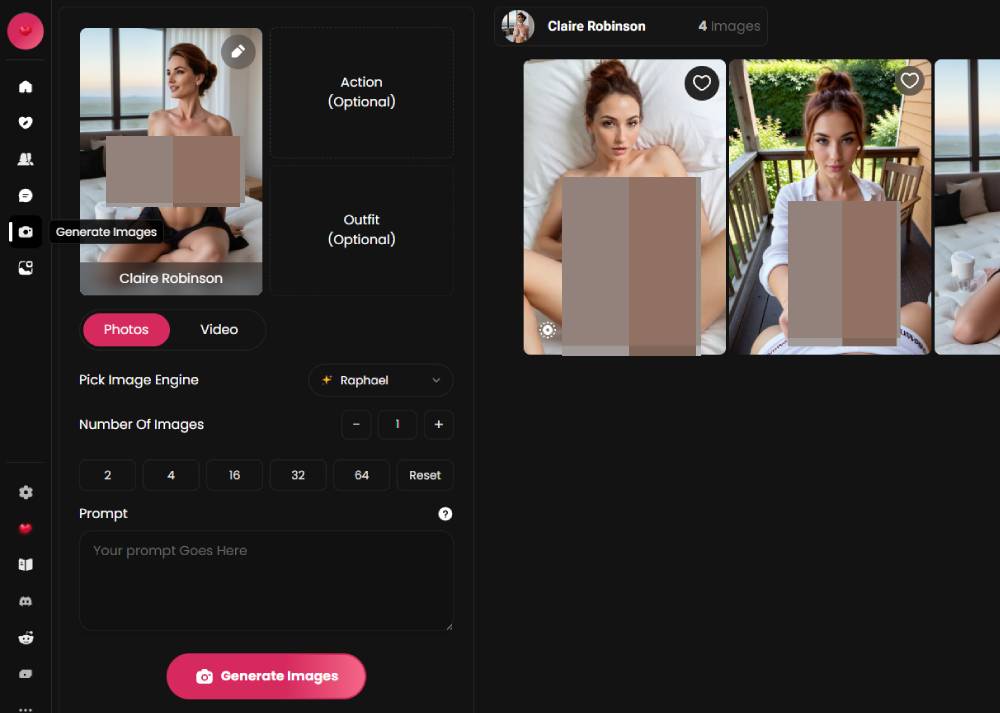Favorite the porch railing image via heart icon

point(909,80)
